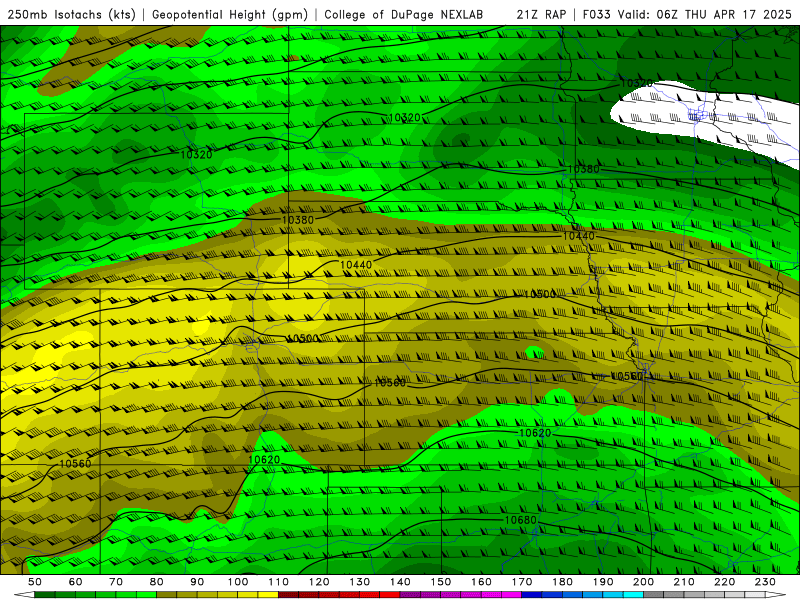The width and height of the screenshot is (800, 600).
Task: Click the "250mb Isotachs (kts)" title text
Action: (71, 15)
